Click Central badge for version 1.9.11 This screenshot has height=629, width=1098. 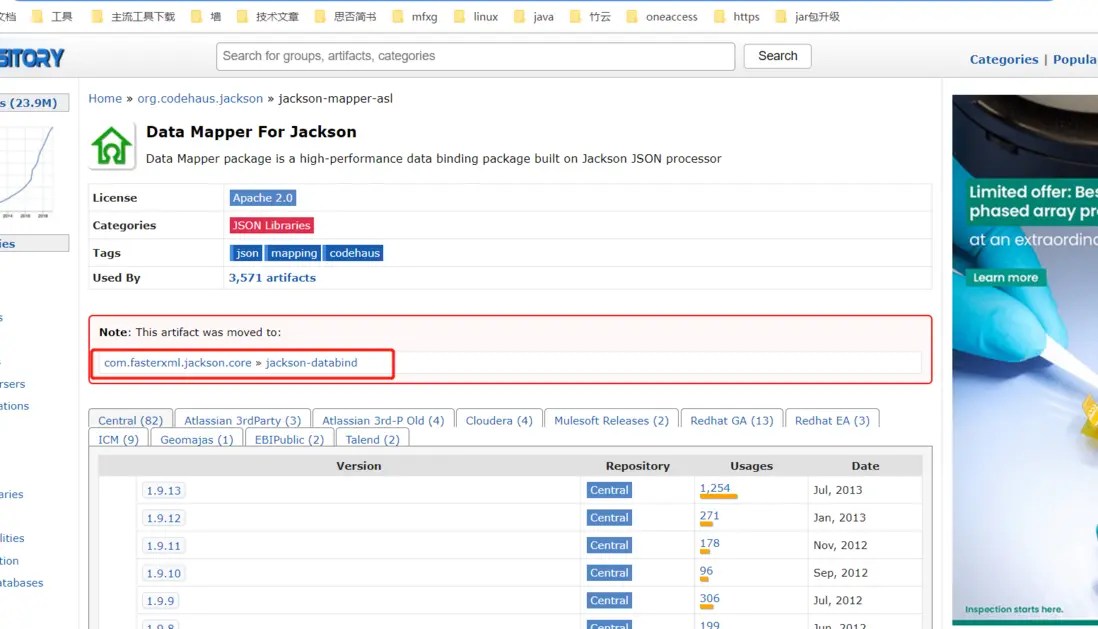[609, 545]
